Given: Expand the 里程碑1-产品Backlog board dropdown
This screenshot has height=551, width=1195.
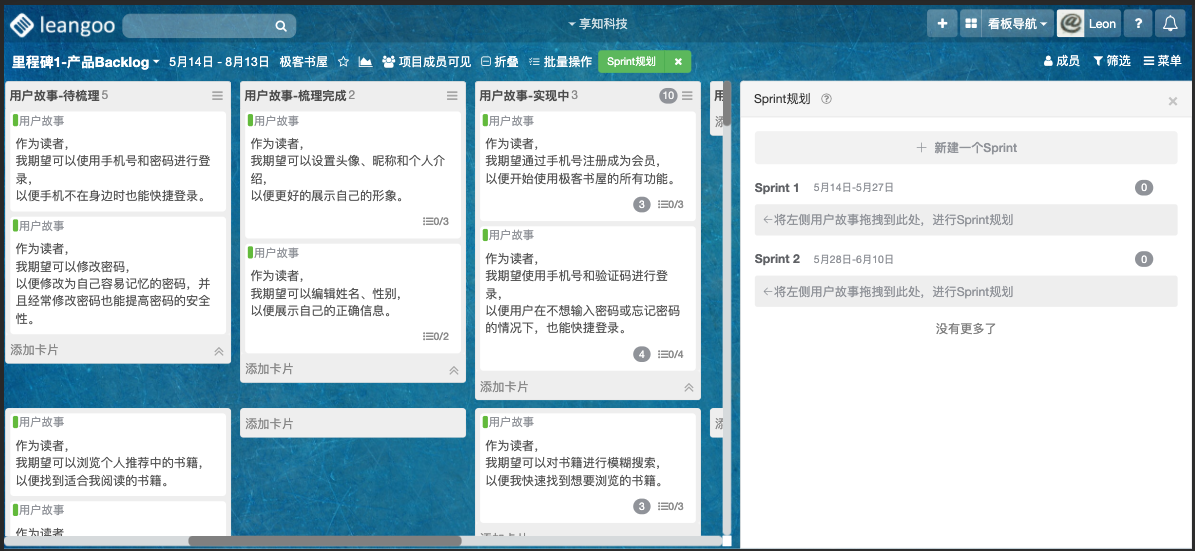Looking at the screenshot, I should 86,62.
